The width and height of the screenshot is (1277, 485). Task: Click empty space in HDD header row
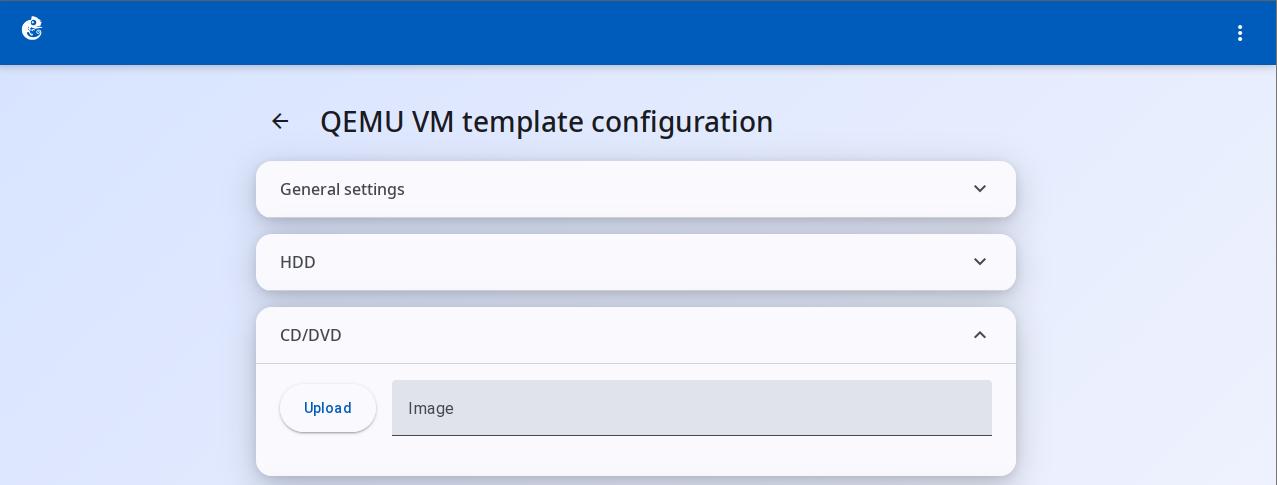640,262
